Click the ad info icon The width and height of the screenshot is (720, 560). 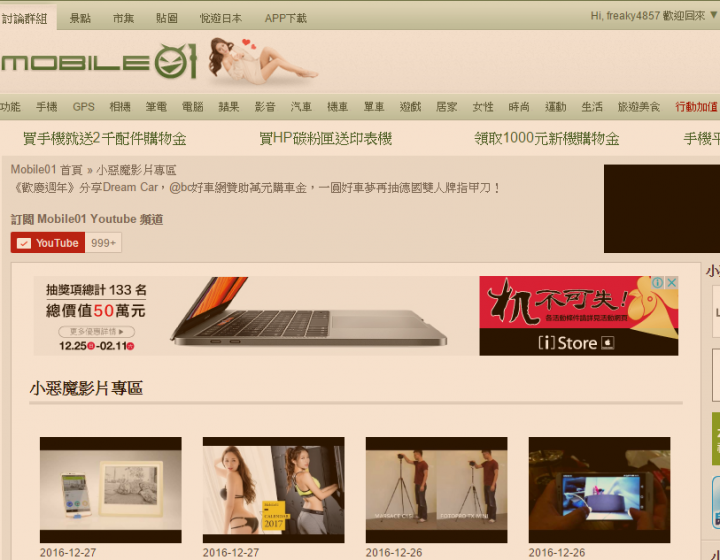[658, 283]
